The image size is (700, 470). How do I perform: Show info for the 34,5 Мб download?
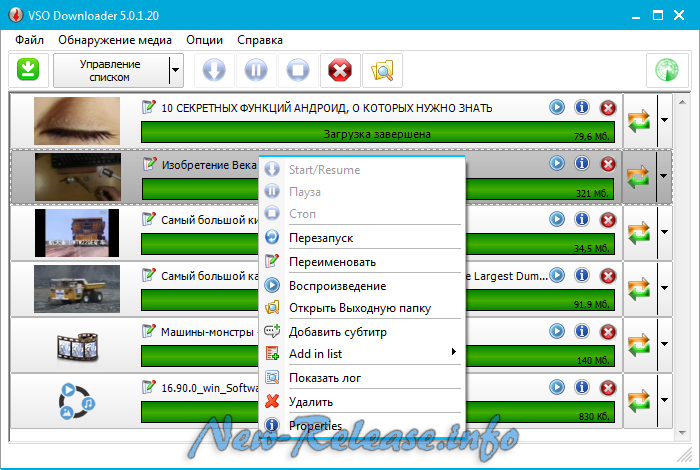point(582,219)
